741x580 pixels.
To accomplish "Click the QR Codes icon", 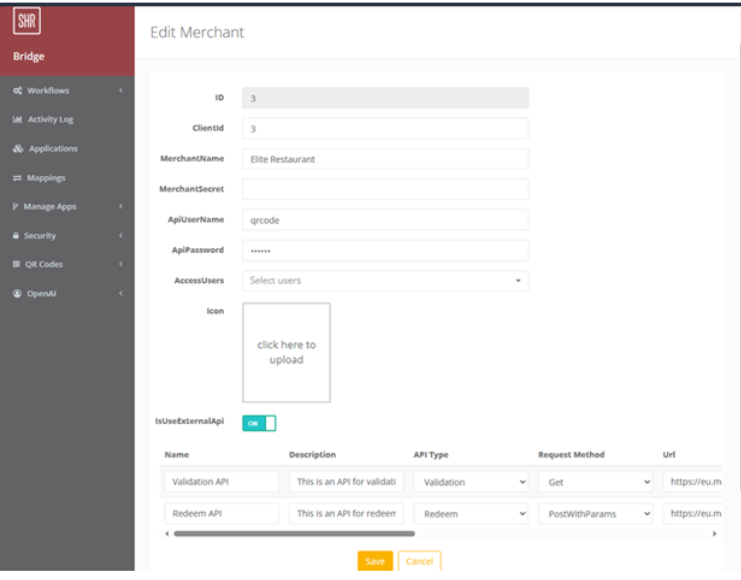I will tap(17, 264).
